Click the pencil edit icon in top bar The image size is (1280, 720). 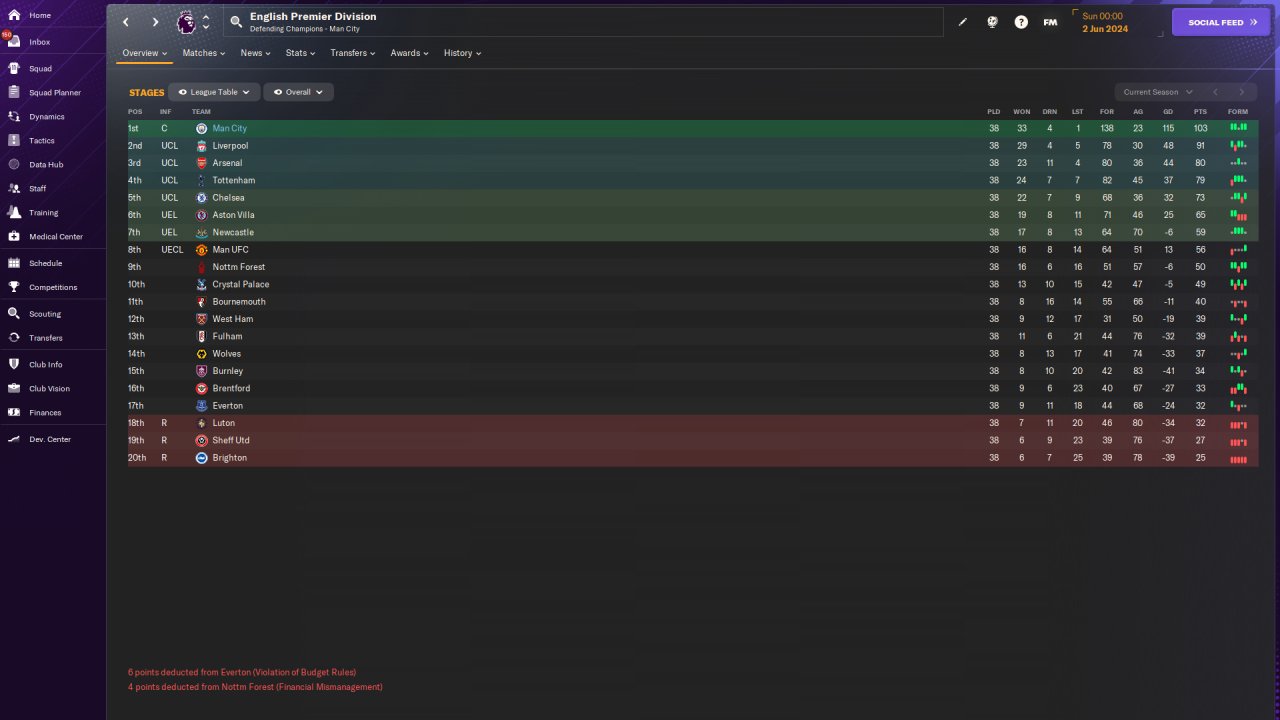coord(963,22)
